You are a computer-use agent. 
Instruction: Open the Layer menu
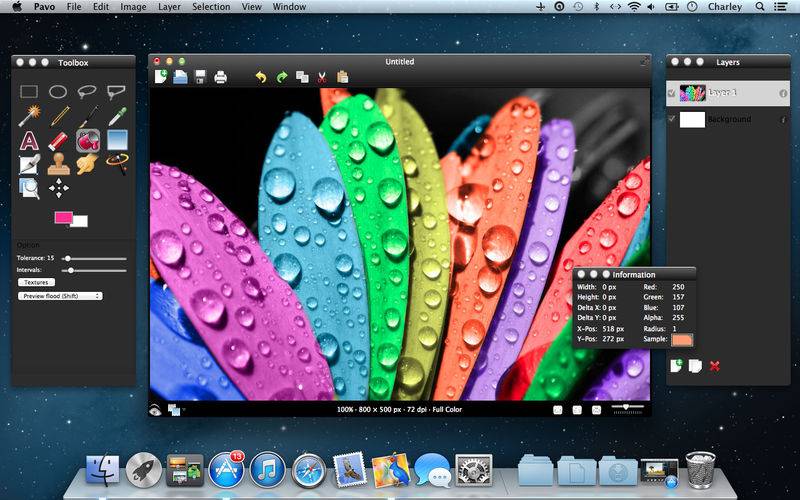169,7
